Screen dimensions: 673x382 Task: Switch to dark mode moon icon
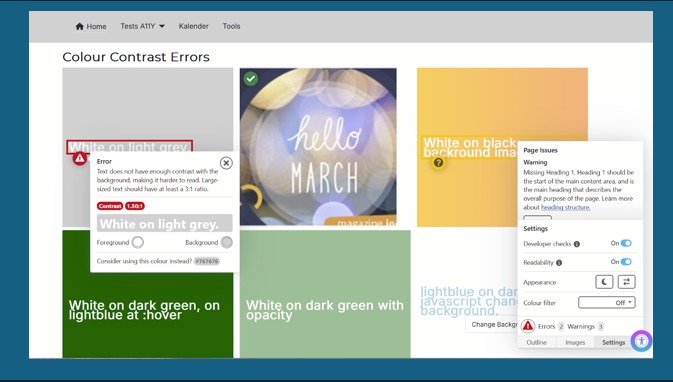tap(604, 282)
